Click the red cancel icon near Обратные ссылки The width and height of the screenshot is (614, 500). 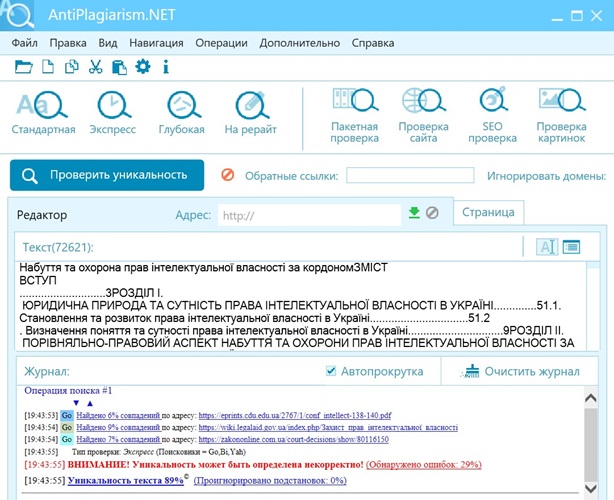(228, 175)
